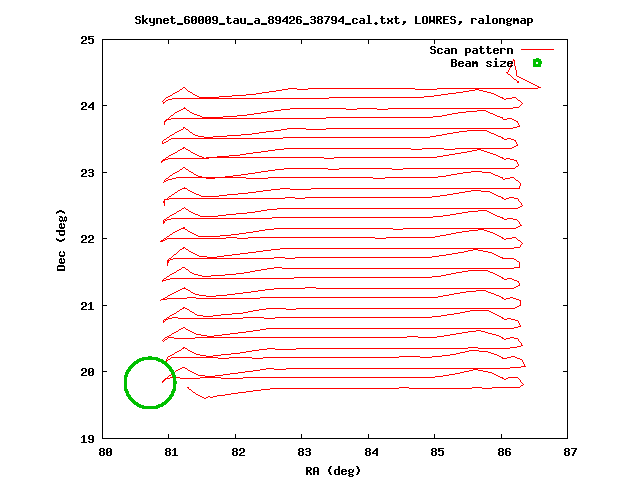The image size is (640, 480).
Task: Click x-axis tick label 83
Action: point(304,452)
